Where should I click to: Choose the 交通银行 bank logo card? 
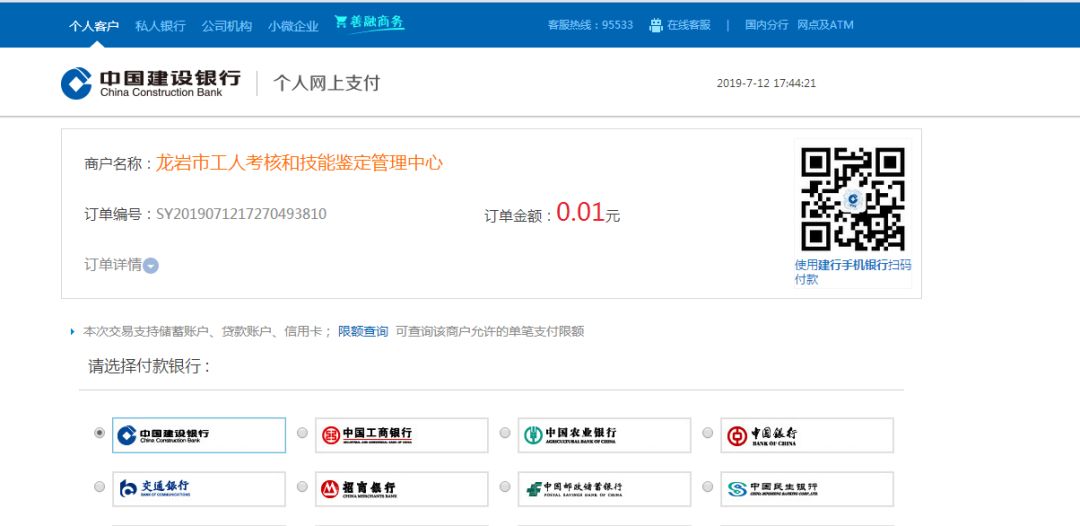click(199, 489)
